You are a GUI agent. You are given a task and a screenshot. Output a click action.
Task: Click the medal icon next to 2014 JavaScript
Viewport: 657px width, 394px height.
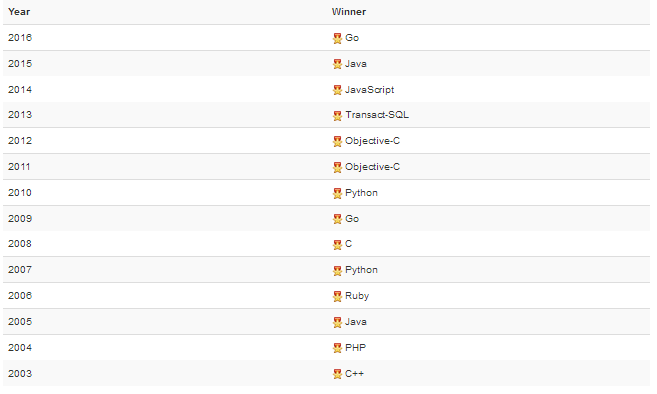[337, 90]
